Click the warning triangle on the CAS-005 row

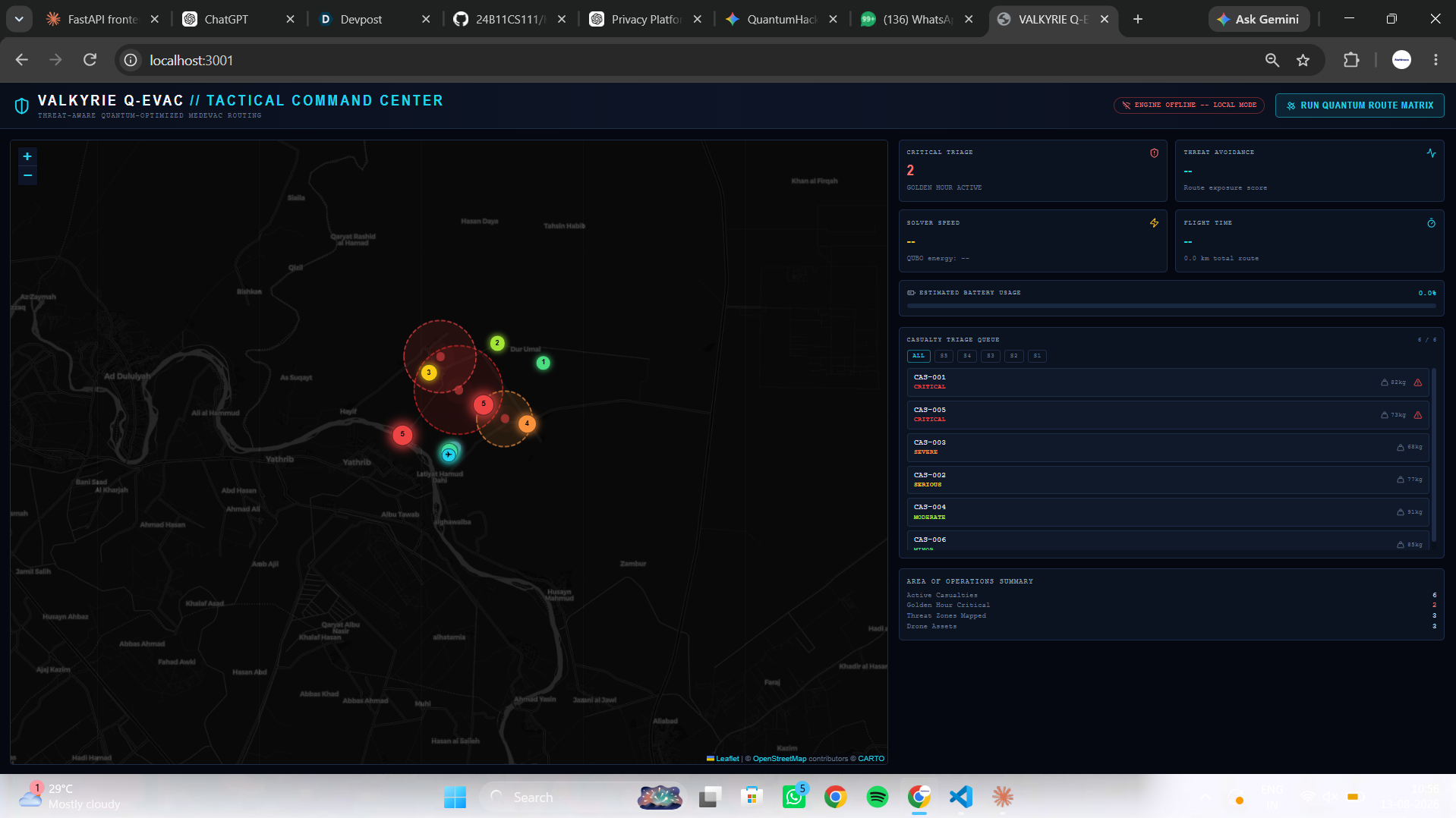[1418, 415]
